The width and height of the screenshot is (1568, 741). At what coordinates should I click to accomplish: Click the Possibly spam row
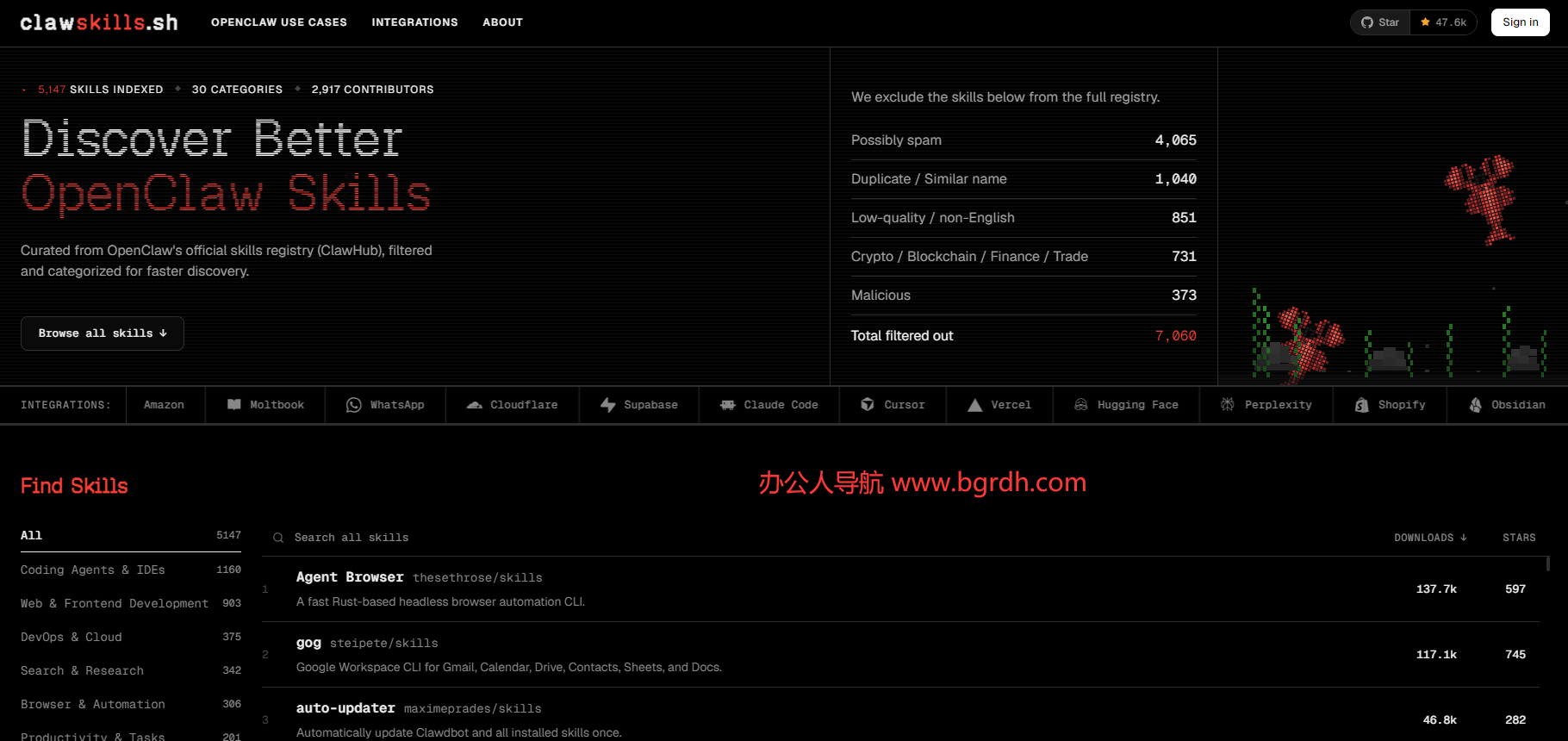point(1024,140)
